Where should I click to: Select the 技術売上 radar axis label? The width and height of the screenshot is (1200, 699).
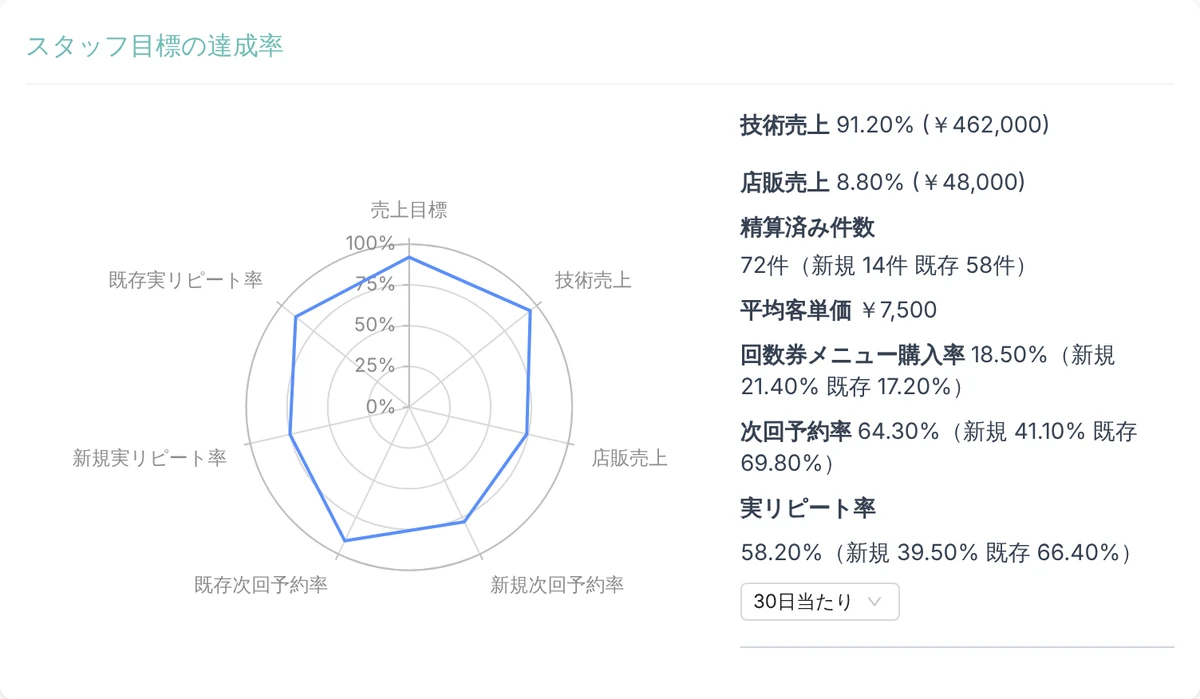pyautogui.click(x=593, y=281)
